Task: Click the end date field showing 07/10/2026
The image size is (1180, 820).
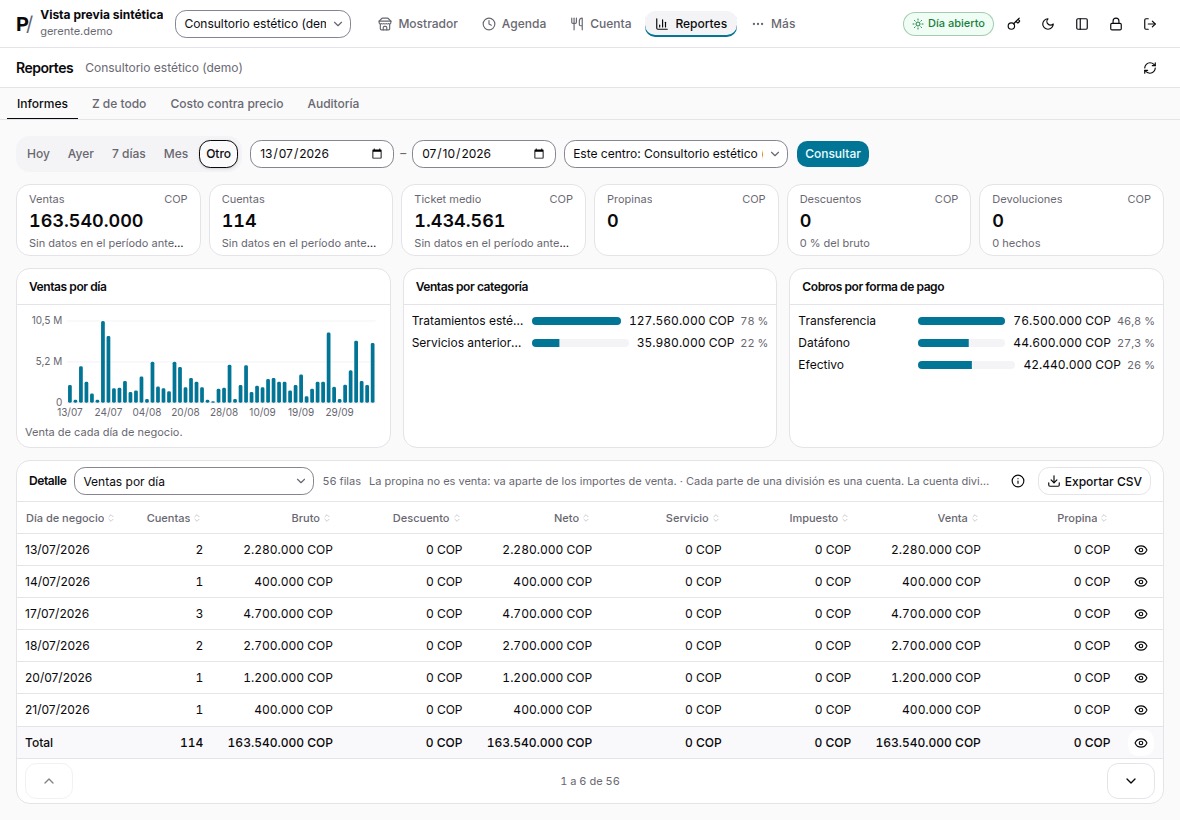Action: [x=483, y=154]
